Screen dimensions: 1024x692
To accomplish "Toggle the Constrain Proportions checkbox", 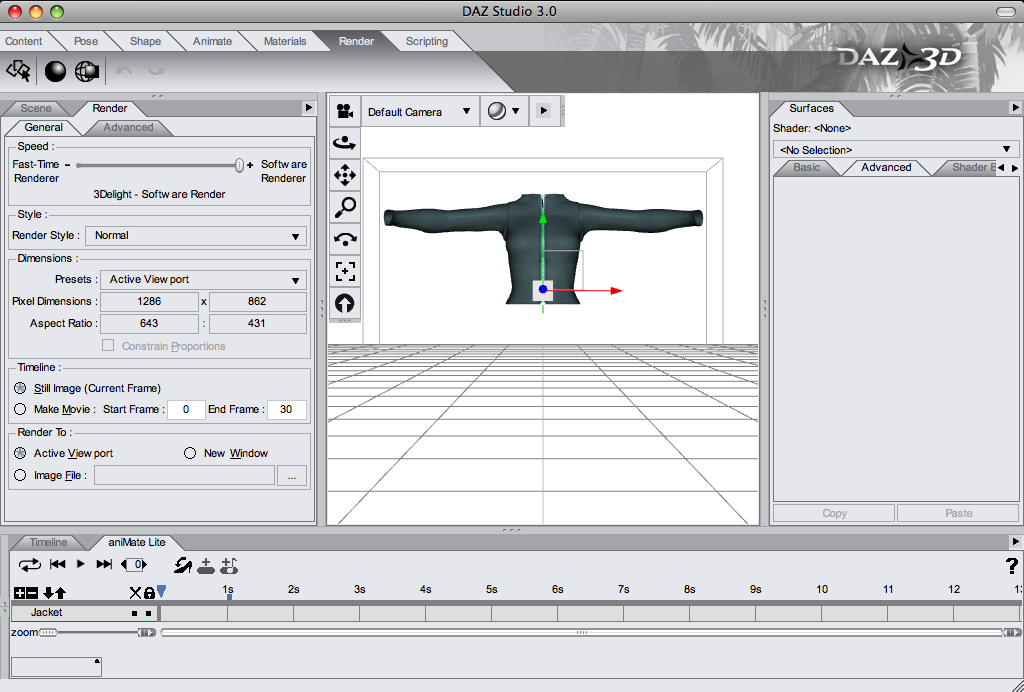I will [108, 345].
